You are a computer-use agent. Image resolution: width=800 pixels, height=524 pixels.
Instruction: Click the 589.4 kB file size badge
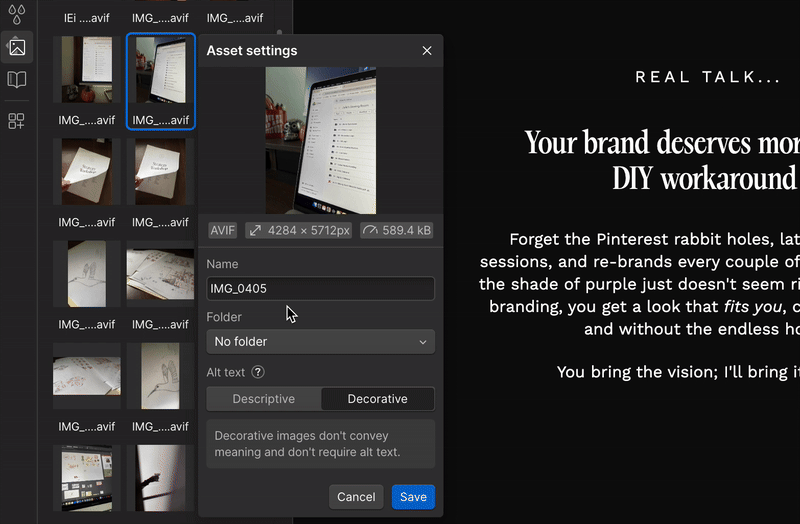(397, 231)
